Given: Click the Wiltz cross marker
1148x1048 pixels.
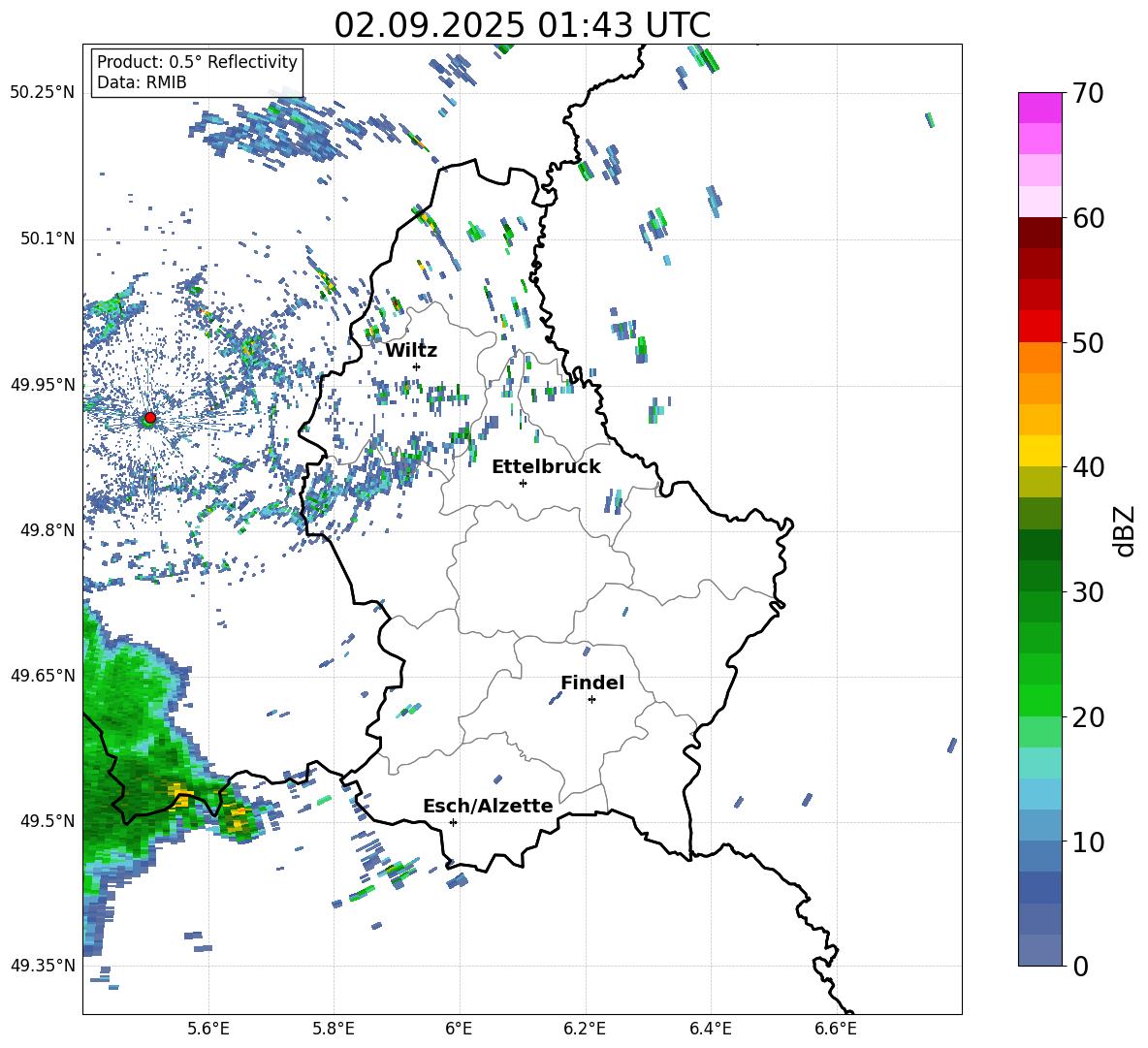Looking at the screenshot, I should (417, 366).
